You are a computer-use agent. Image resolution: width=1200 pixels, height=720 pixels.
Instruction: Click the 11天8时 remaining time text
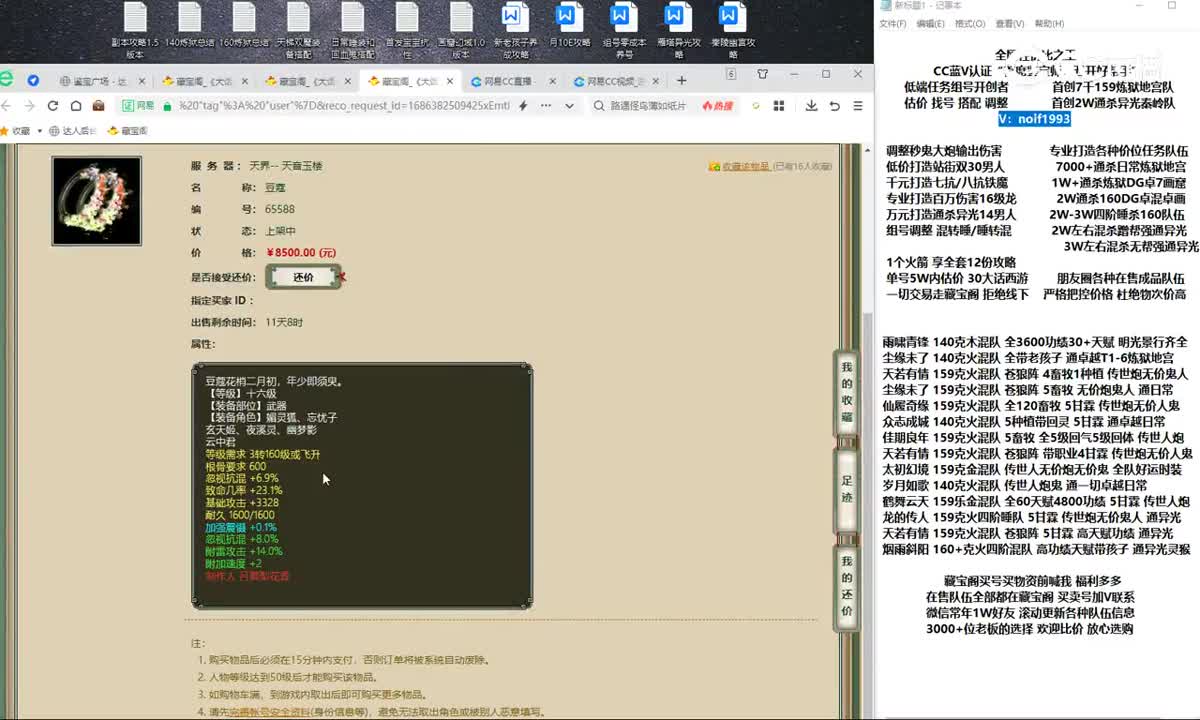(x=284, y=322)
